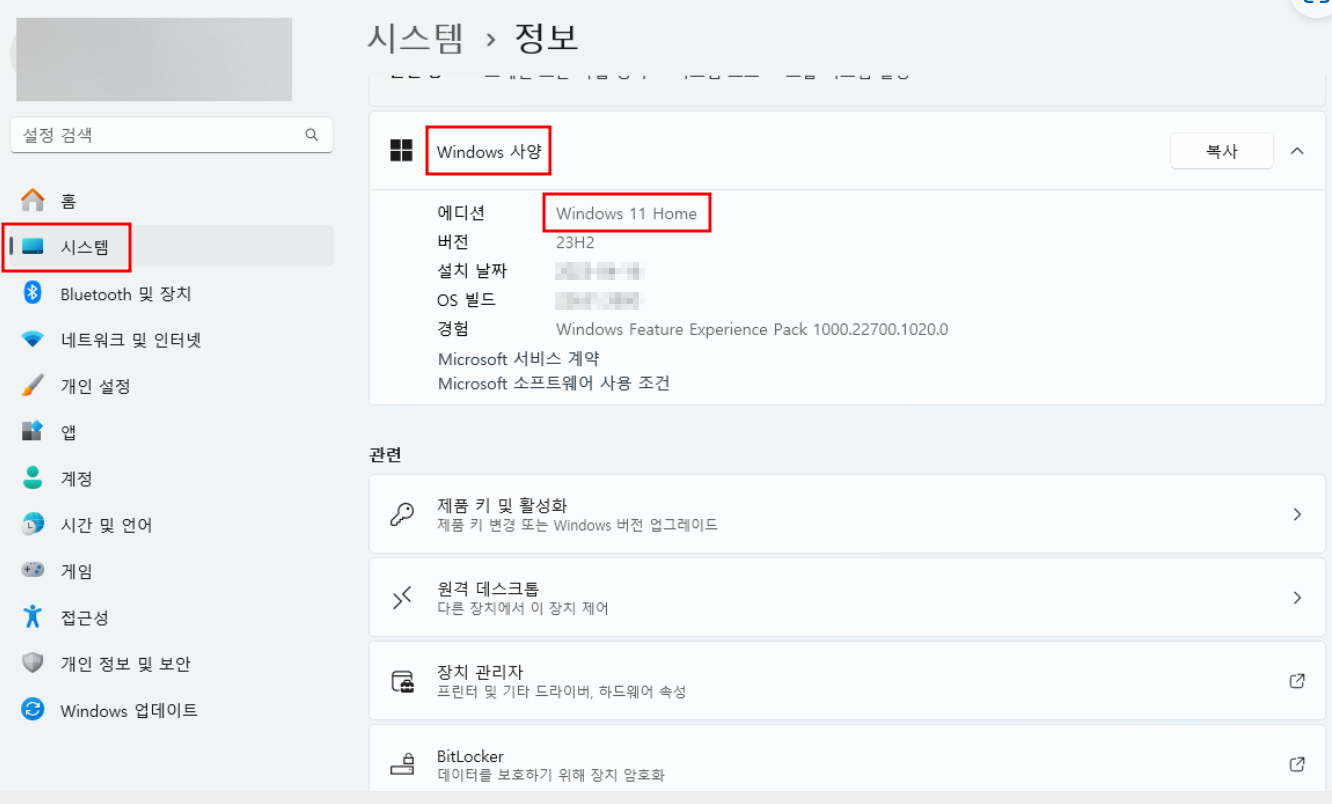Click the Windows 사양 heading text
Viewport: 1332px width, 804px height.
coord(489,152)
